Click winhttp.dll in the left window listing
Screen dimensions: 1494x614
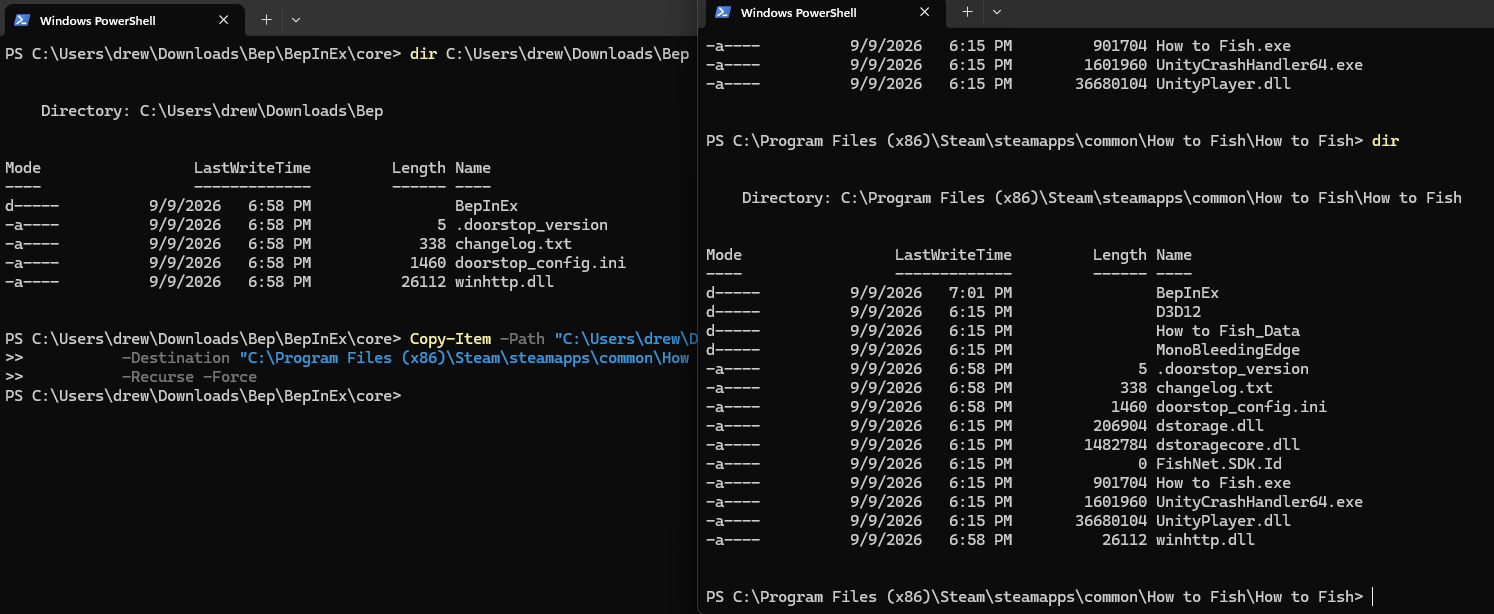(x=504, y=282)
